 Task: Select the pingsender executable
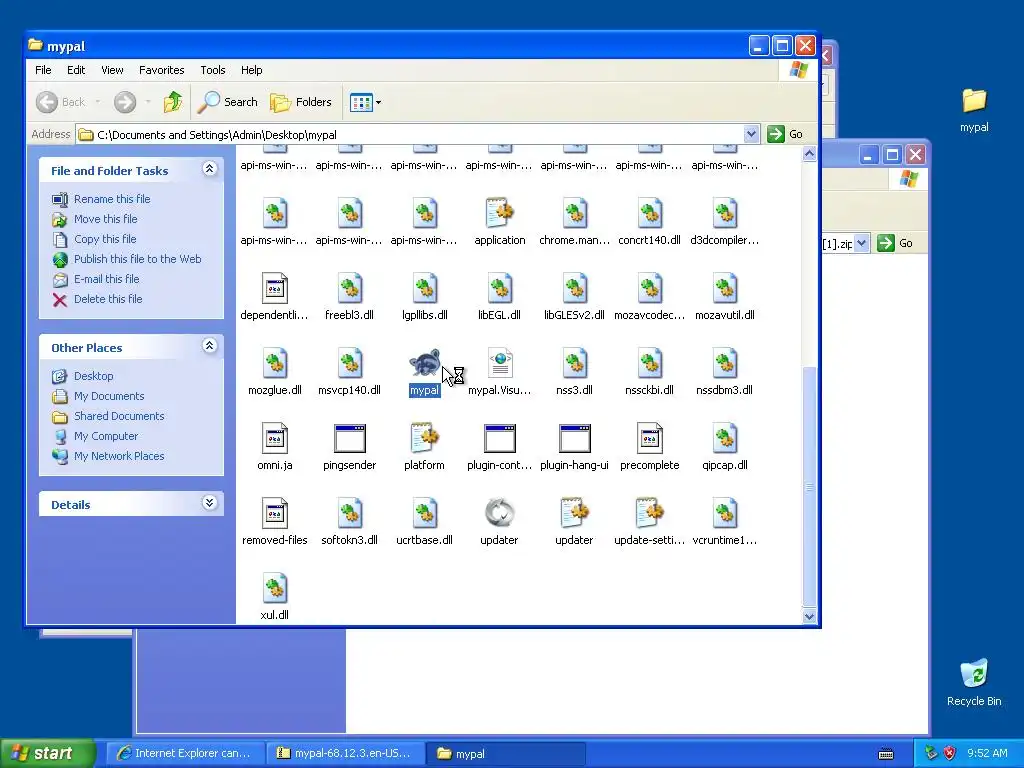(x=349, y=447)
